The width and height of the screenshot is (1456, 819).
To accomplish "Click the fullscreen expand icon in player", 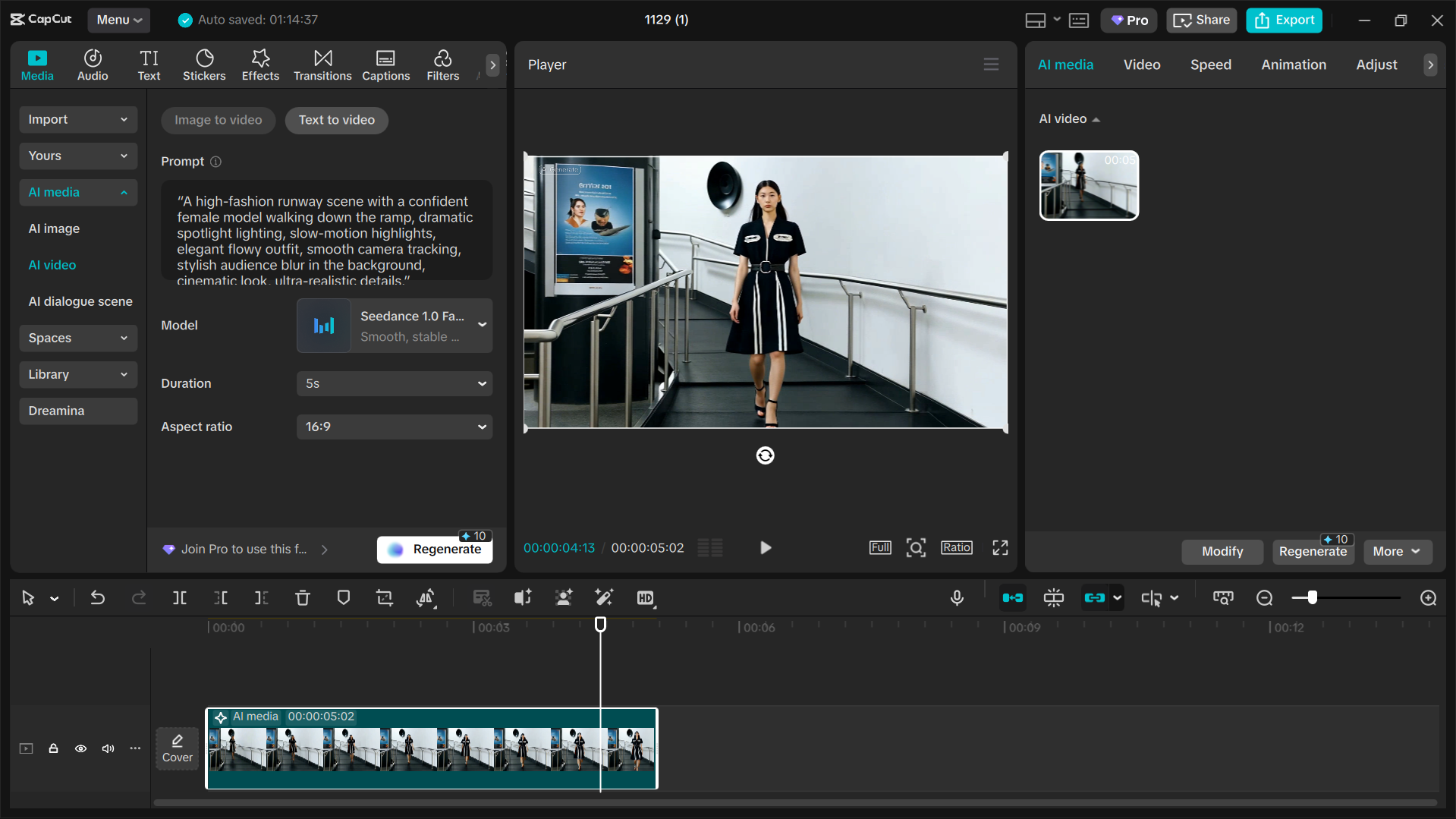I will click(x=1000, y=548).
